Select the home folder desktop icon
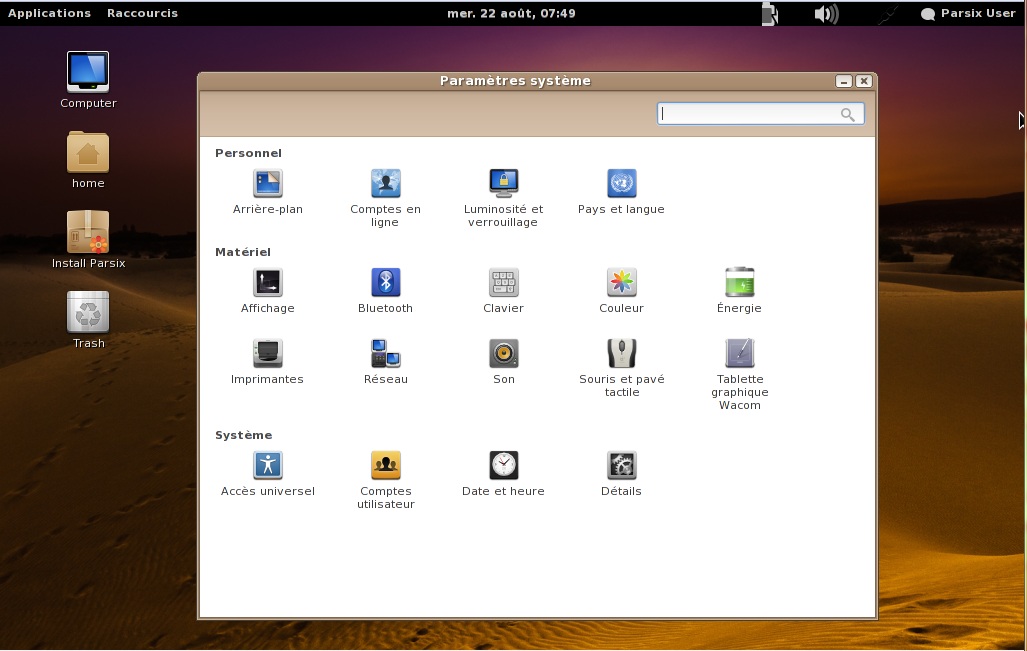Viewport: 1027px width, 651px height. tap(88, 160)
